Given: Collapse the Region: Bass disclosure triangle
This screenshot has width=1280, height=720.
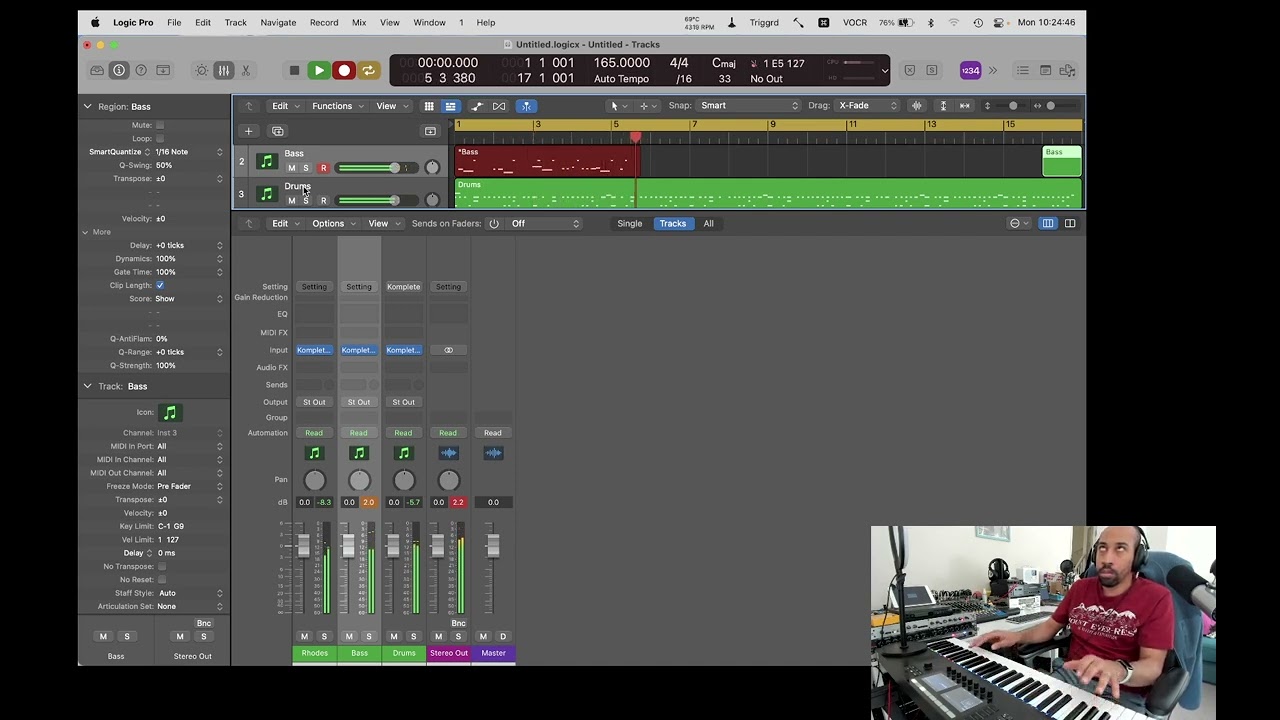Looking at the screenshot, I should click(87, 106).
